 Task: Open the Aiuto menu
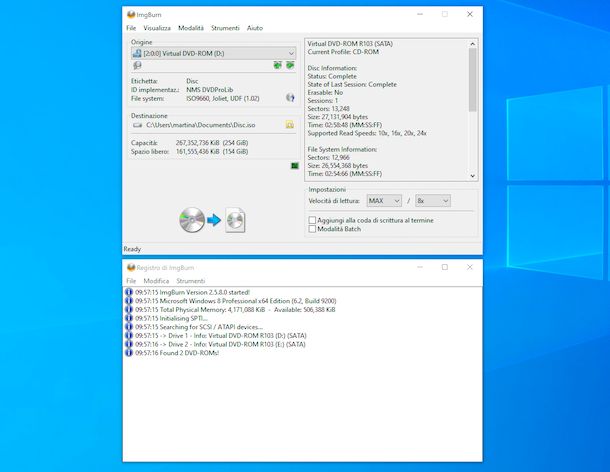pos(255,28)
